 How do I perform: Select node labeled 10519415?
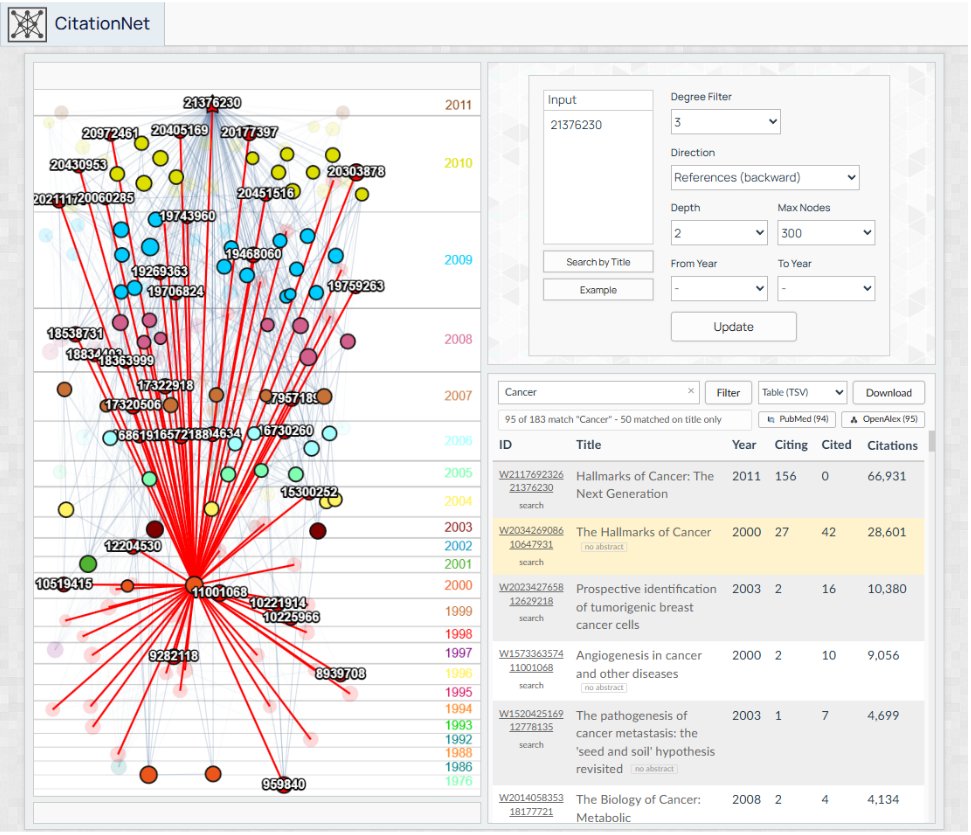(64, 584)
